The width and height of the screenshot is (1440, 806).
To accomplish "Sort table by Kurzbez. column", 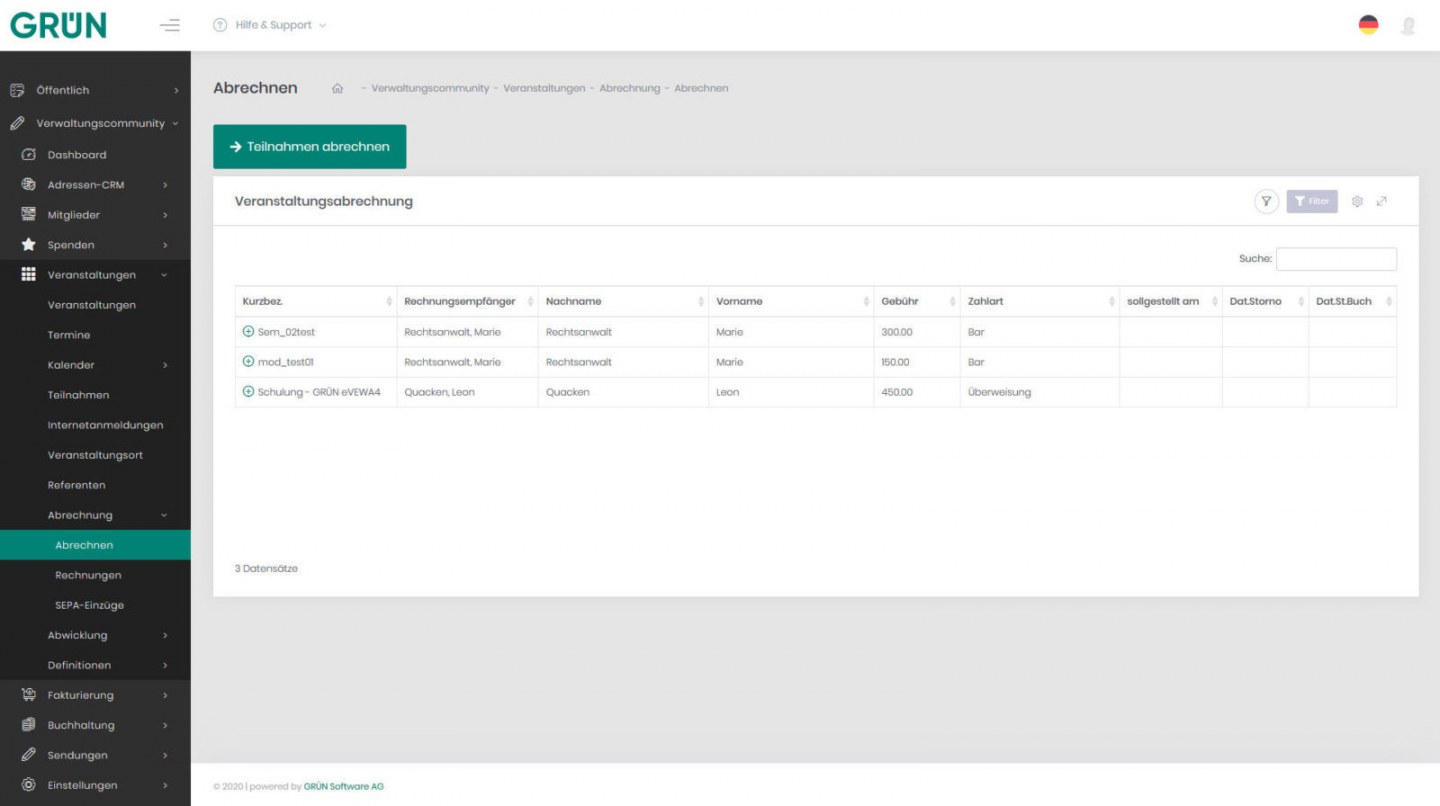I will 316,301.
